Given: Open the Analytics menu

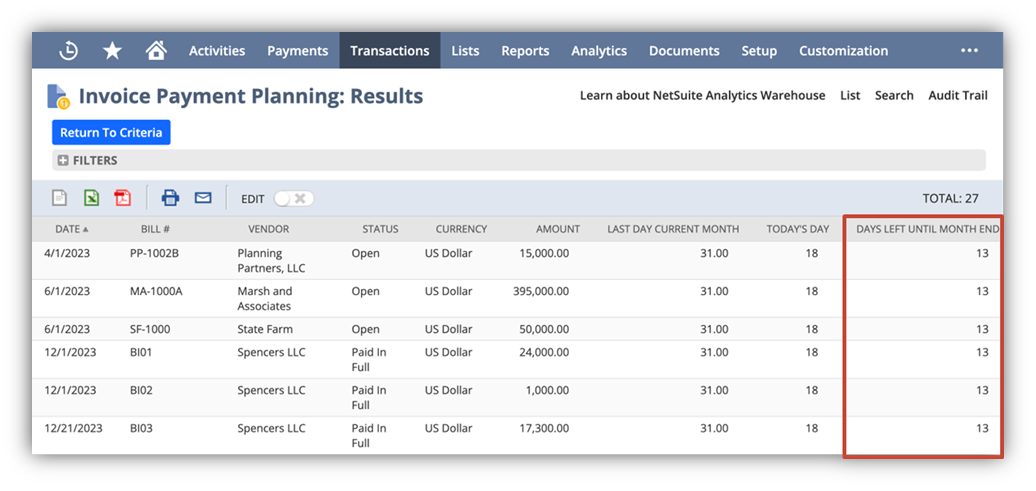Looking at the screenshot, I should [x=599, y=51].
